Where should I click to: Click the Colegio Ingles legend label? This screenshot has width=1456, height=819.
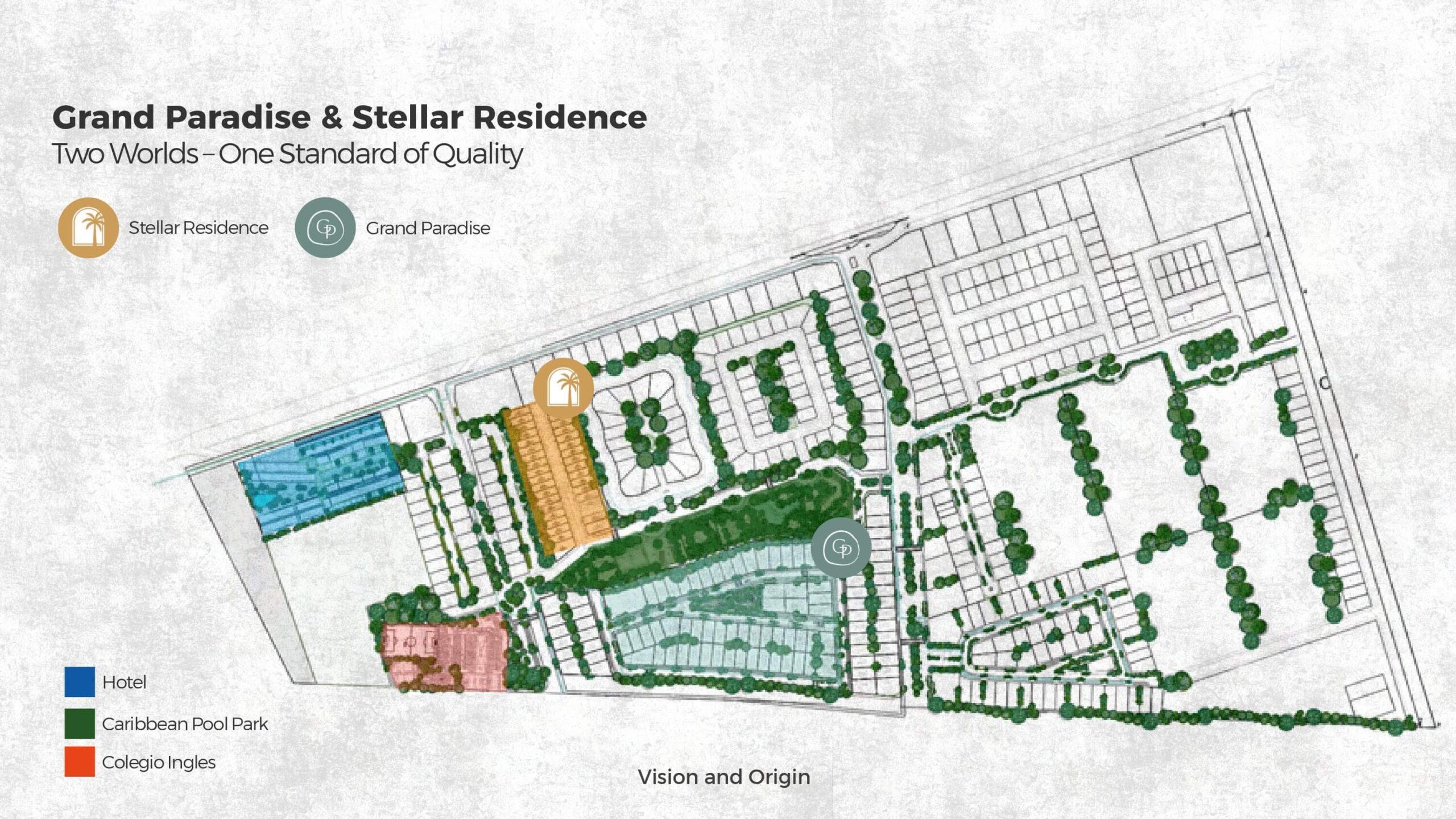159,762
